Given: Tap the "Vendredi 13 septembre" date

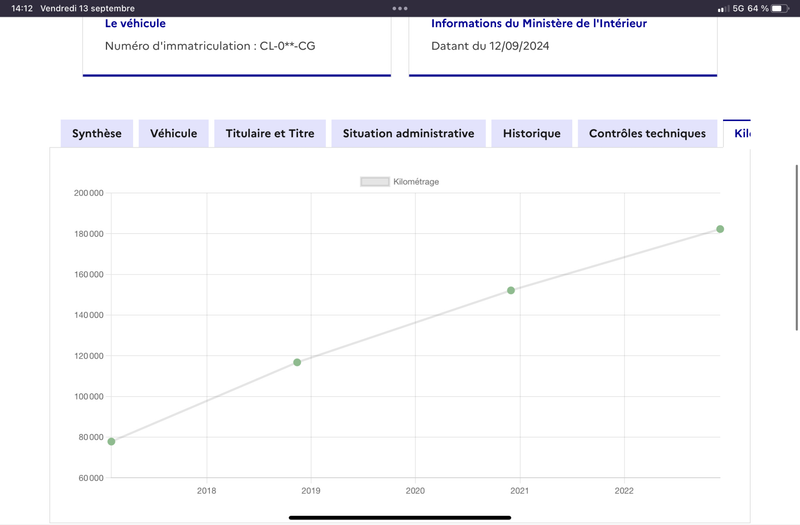Looking at the screenshot, I should [87, 8].
